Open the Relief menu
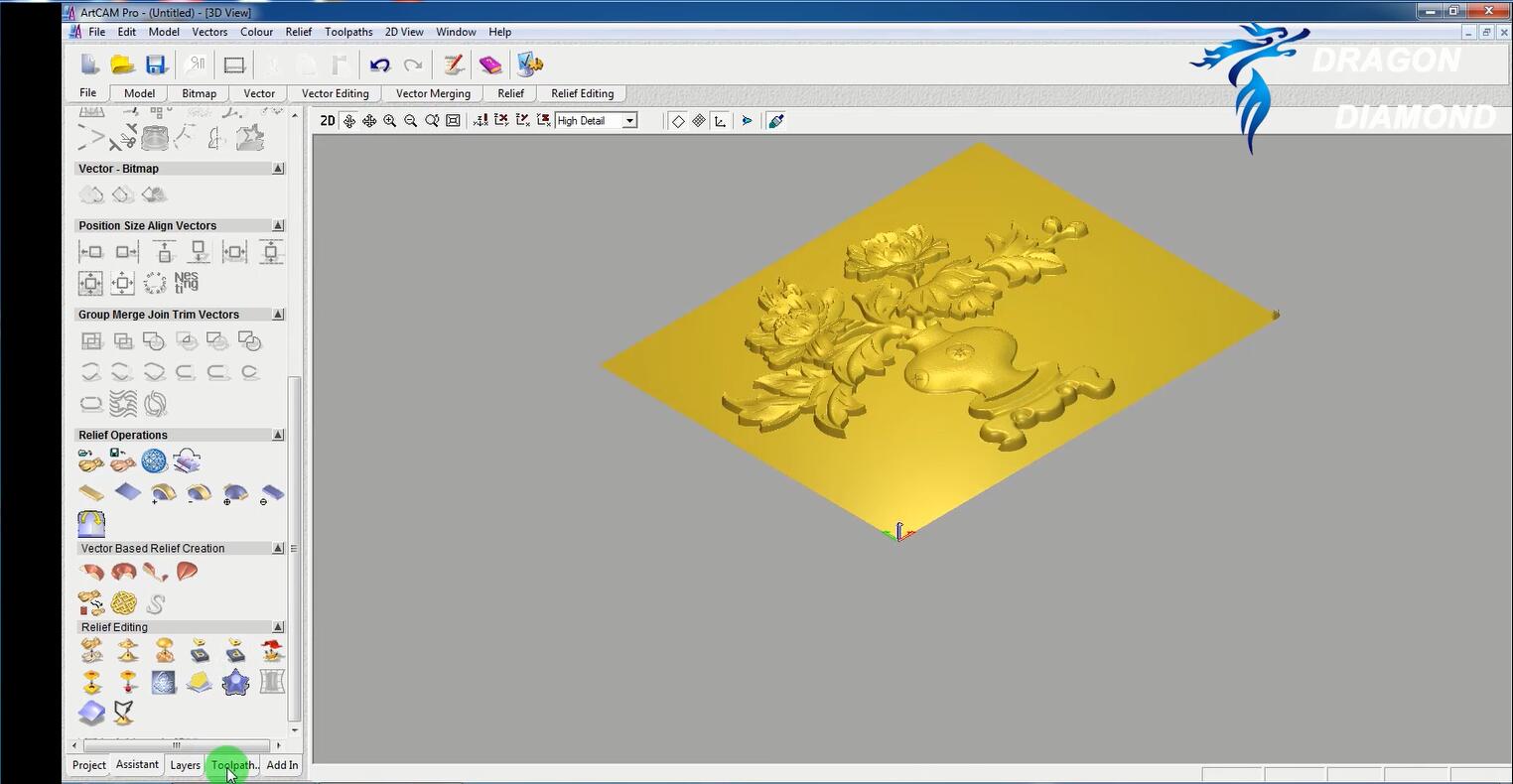The image size is (1513, 784). pos(299,32)
